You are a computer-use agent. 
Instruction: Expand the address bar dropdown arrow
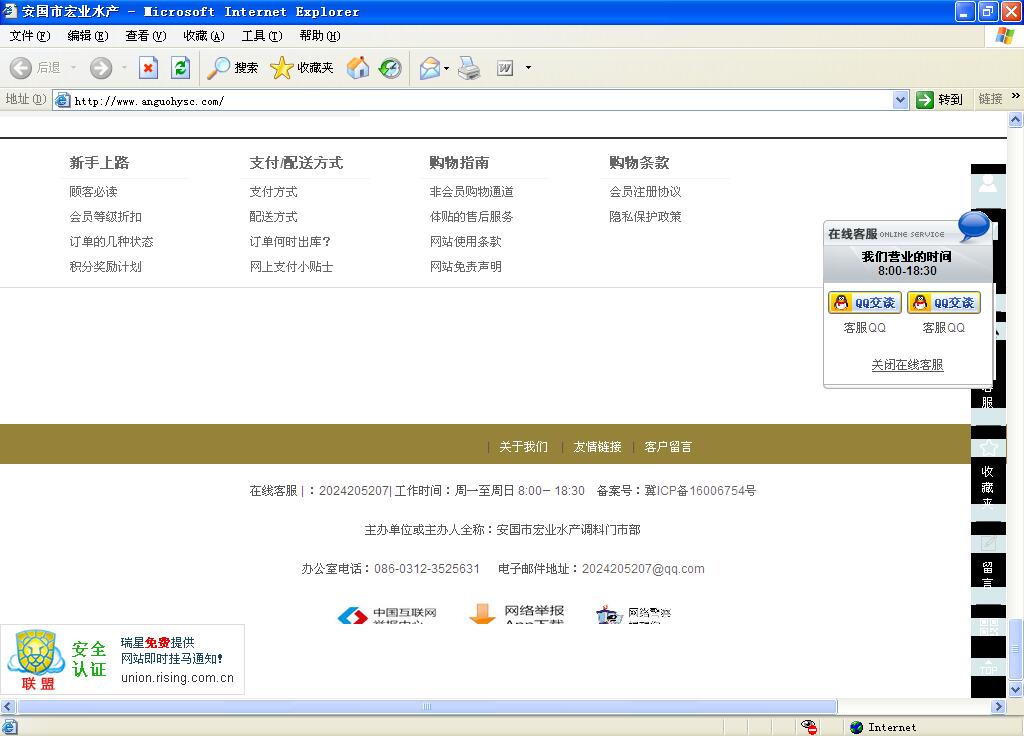click(x=900, y=100)
